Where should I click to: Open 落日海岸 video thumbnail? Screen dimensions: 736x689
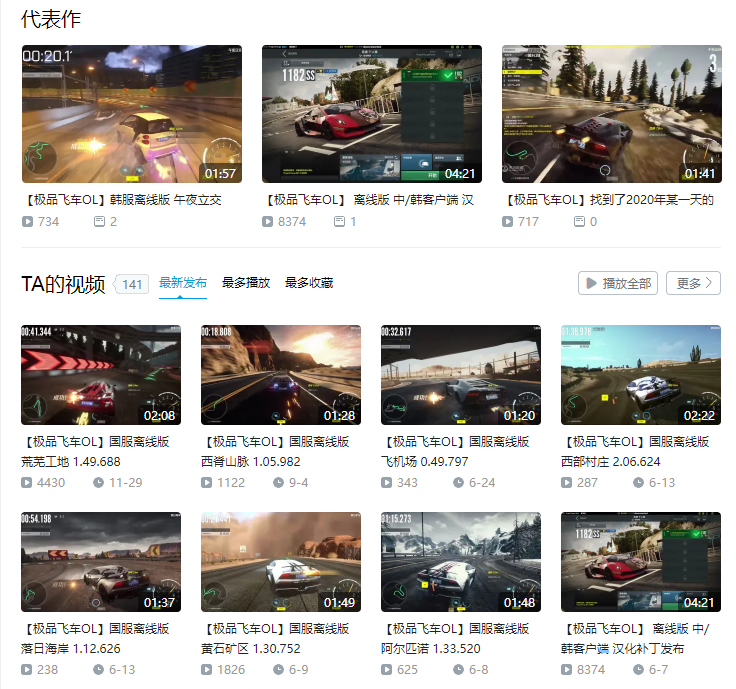[101, 562]
